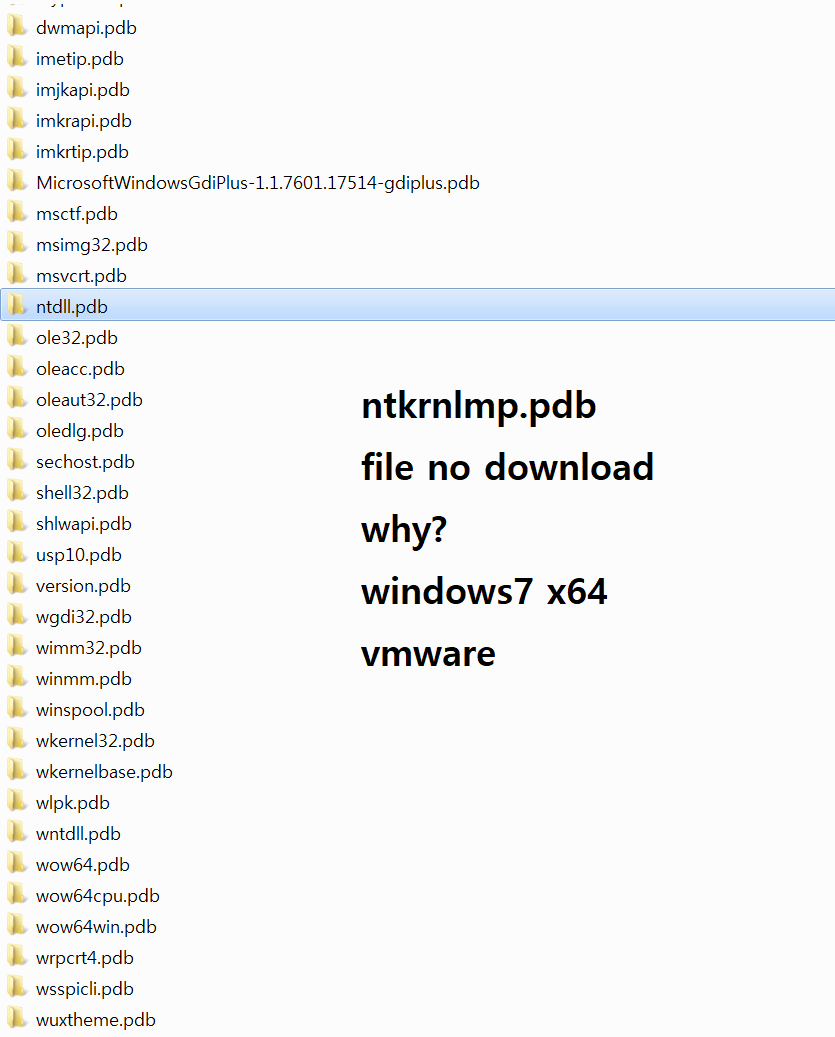This screenshot has height=1037, width=835.
Task: Select the MicrosoftWindowsGdiPlus-1.1.7601.17514-gdiplus.pdb folder name
Action: (258, 183)
